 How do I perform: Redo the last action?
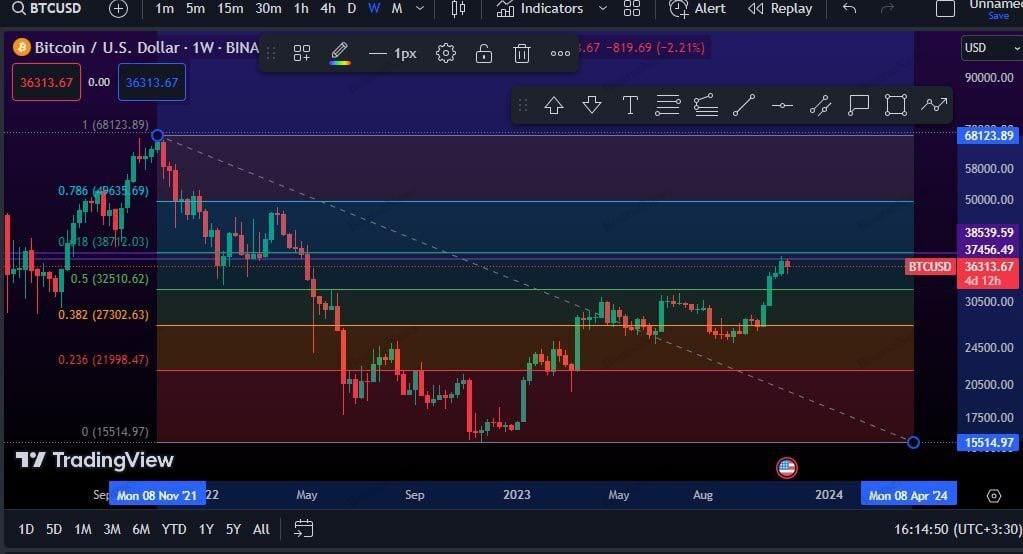887,8
